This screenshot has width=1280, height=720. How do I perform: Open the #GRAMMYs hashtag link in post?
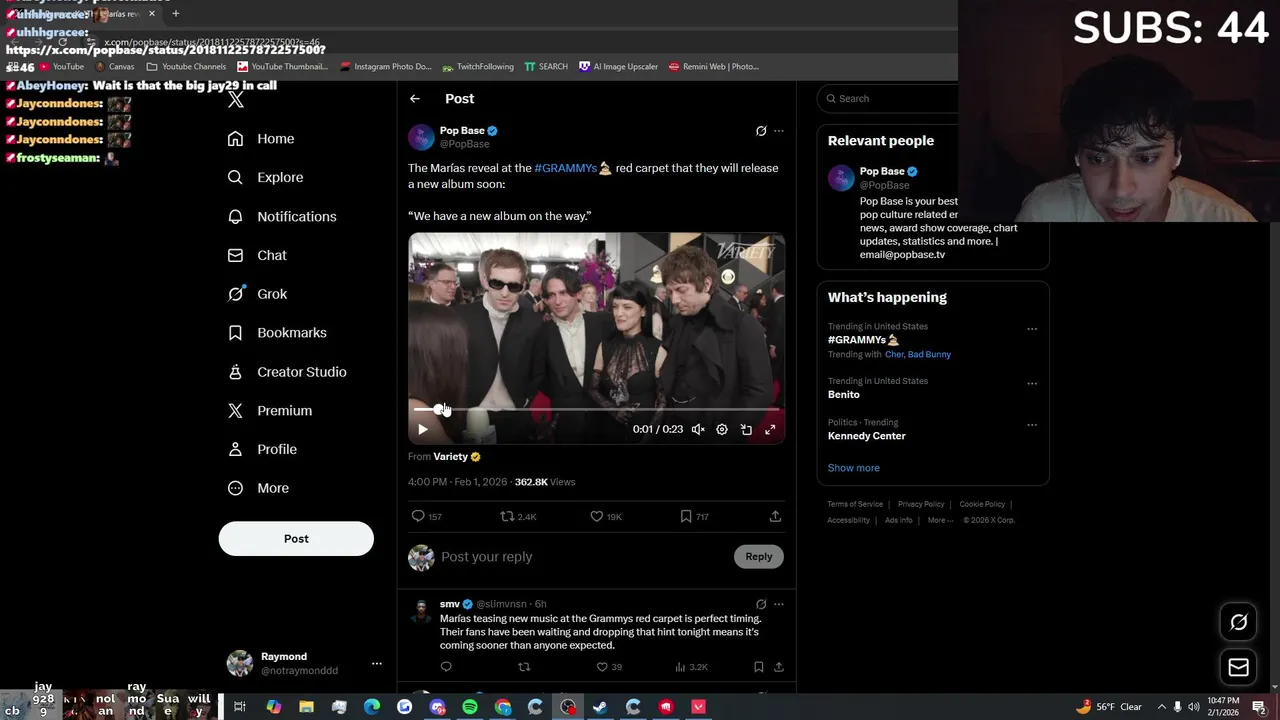click(565, 168)
